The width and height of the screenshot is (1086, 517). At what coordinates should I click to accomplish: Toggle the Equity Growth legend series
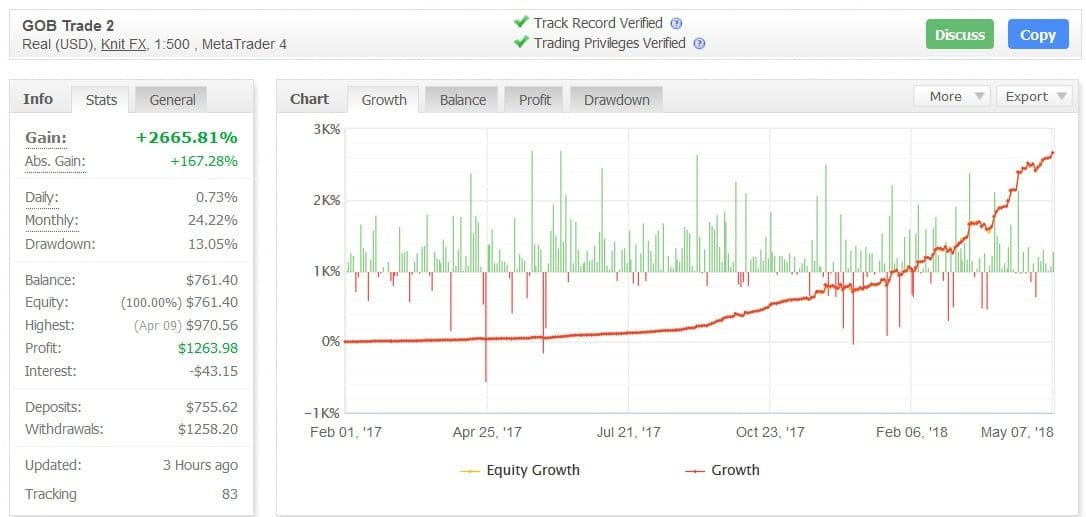(519, 470)
